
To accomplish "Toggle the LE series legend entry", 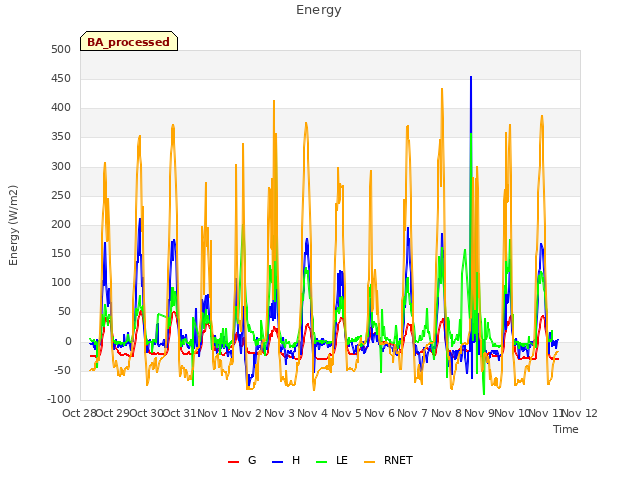I will coord(331,460).
